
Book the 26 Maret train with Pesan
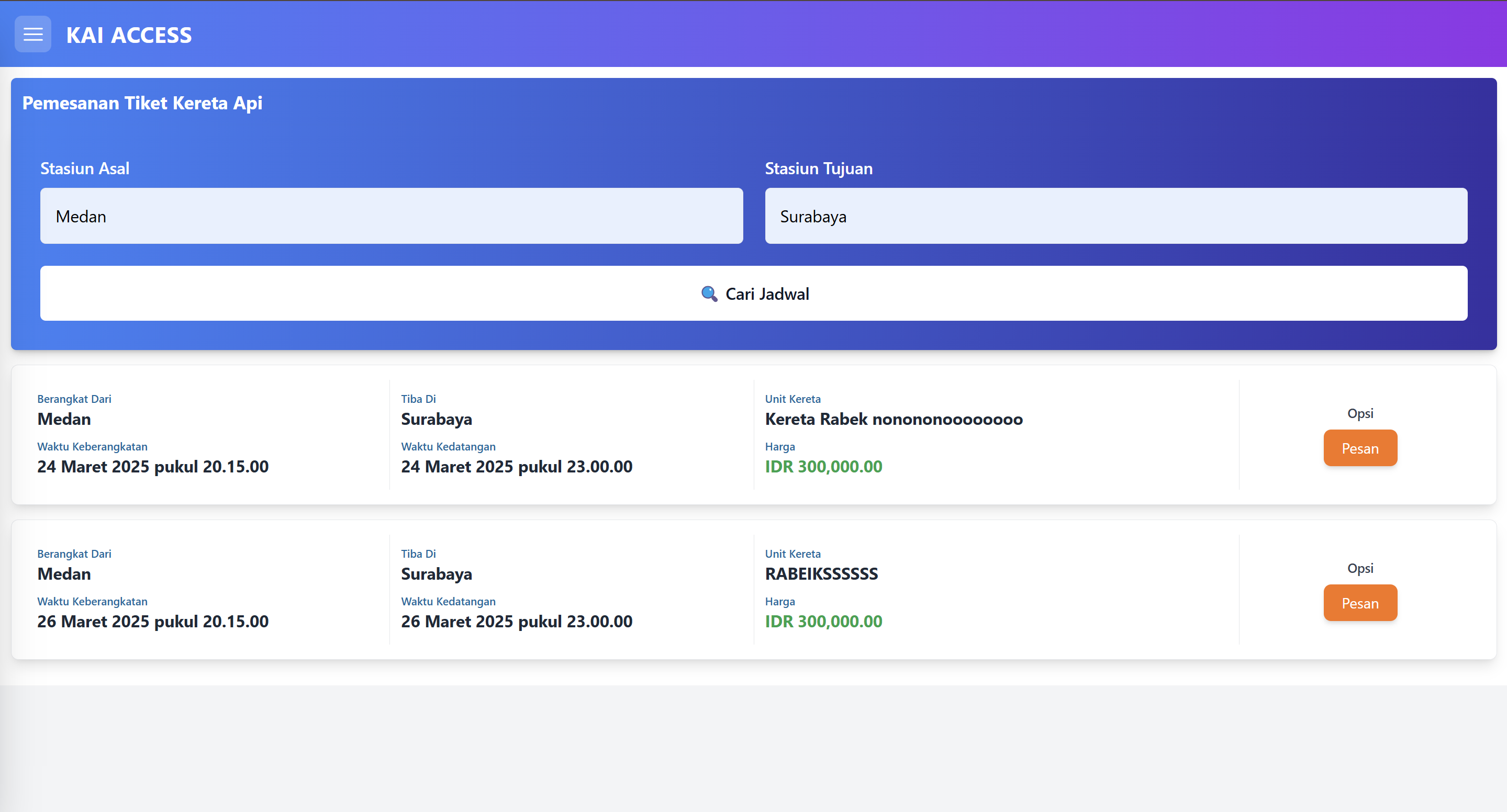[x=1360, y=603]
